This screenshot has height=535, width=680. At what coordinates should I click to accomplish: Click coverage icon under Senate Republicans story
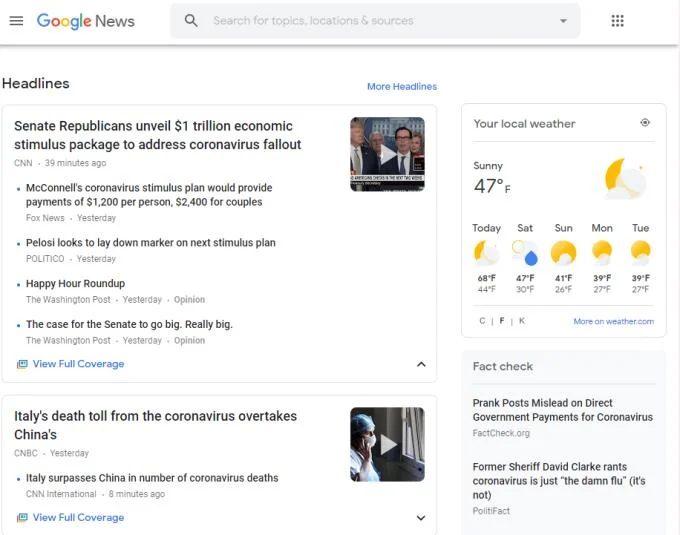point(22,364)
